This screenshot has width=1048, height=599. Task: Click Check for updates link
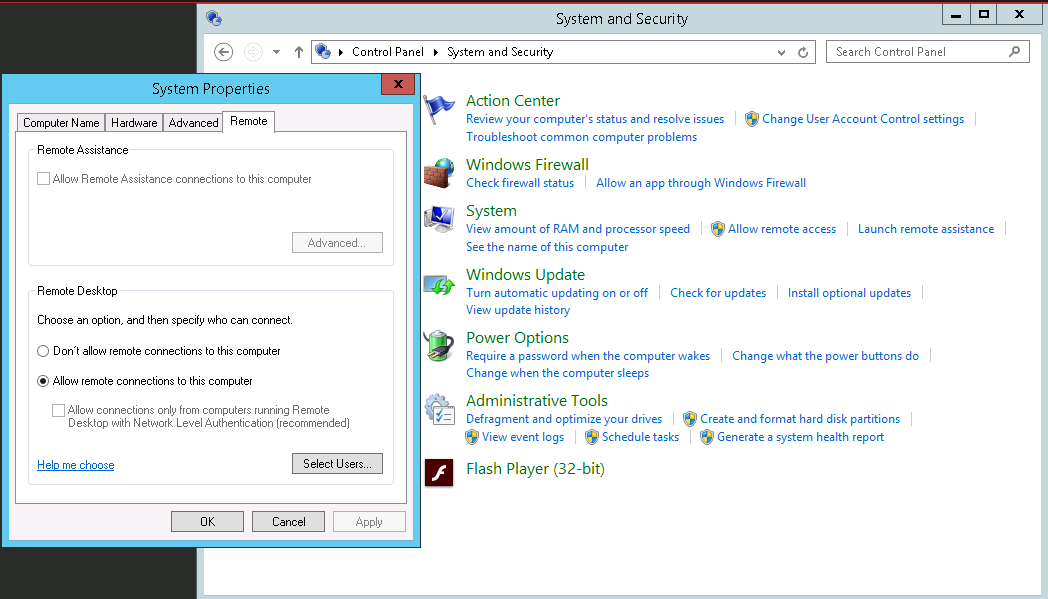point(718,293)
